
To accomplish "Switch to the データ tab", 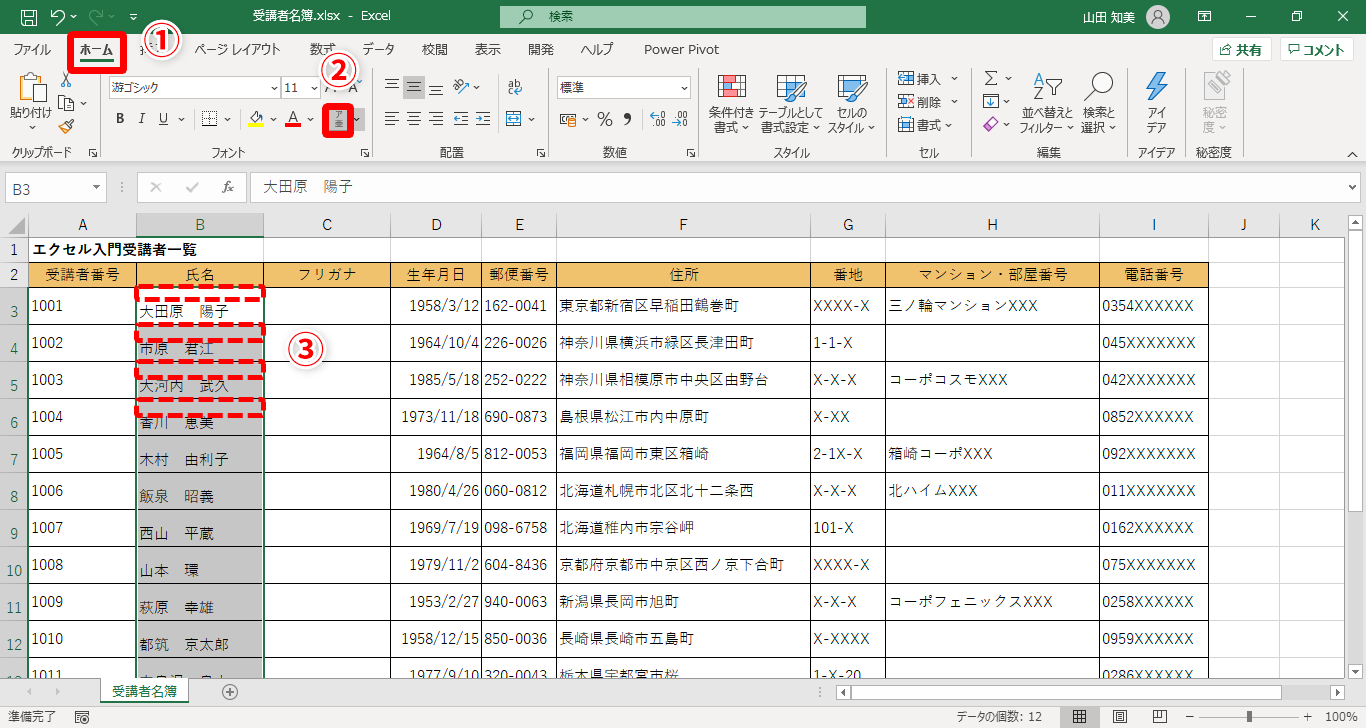I will (x=378, y=49).
